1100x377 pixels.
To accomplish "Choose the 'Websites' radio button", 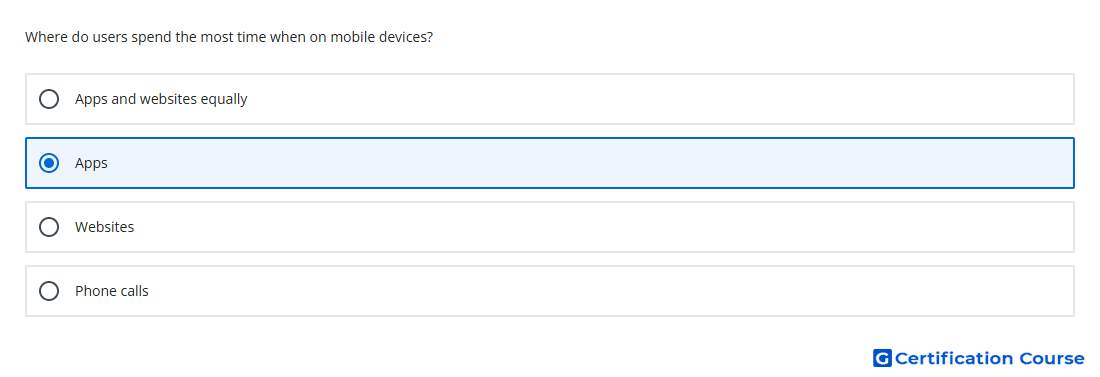I will pos(49,227).
